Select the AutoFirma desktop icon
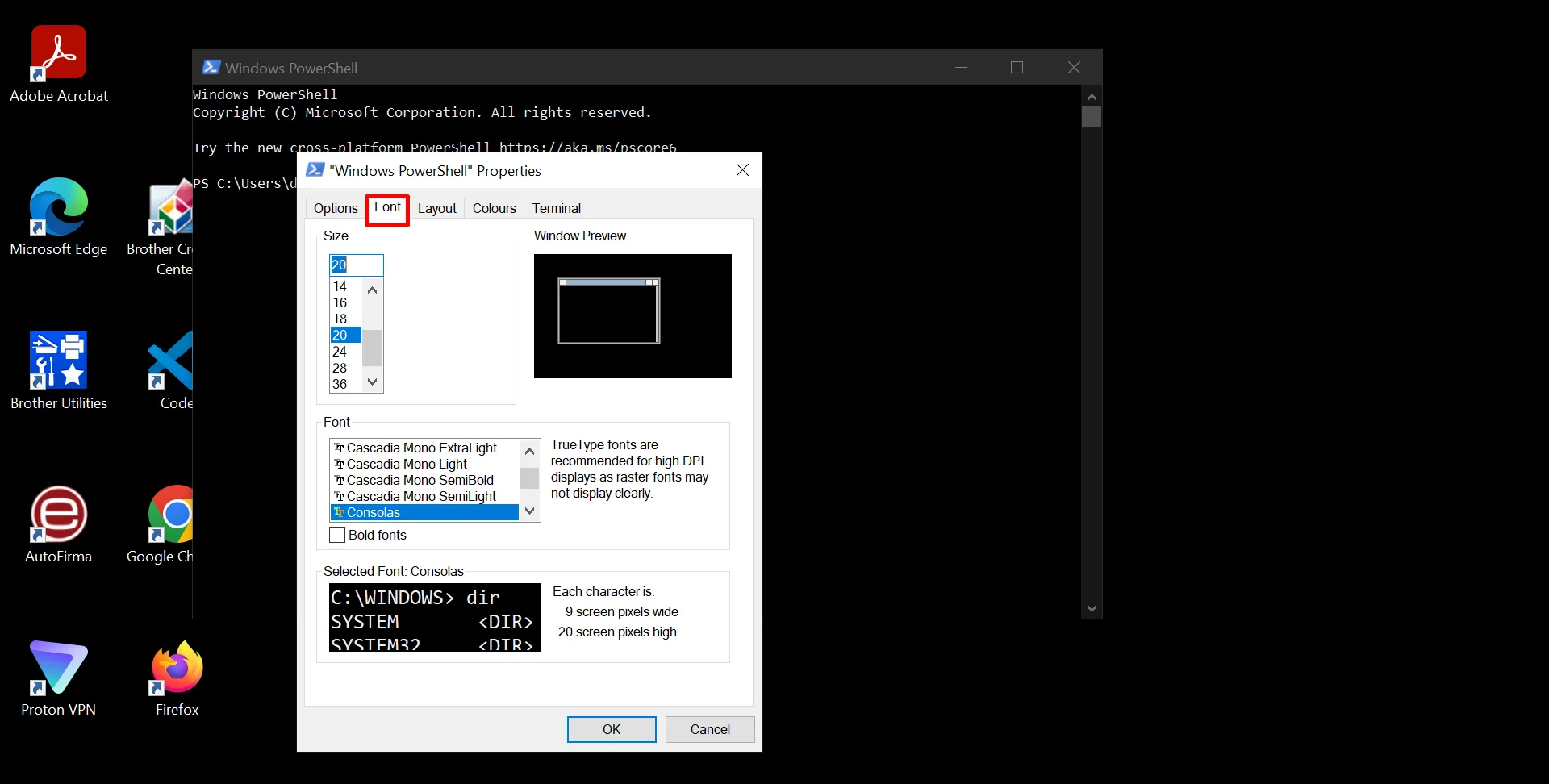 click(58, 514)
